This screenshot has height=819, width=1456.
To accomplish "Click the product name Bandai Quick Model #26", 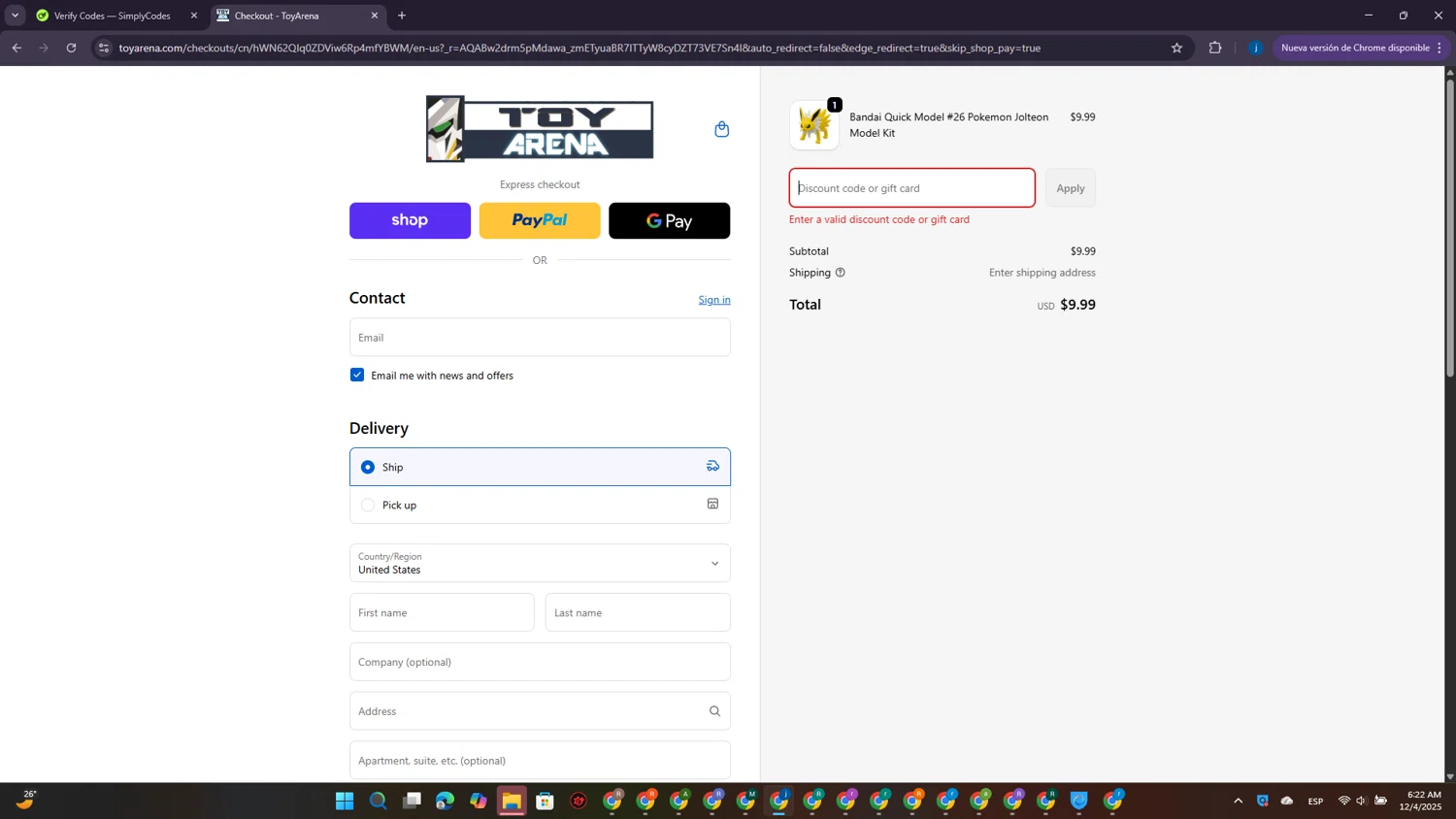I will [949, 125].
